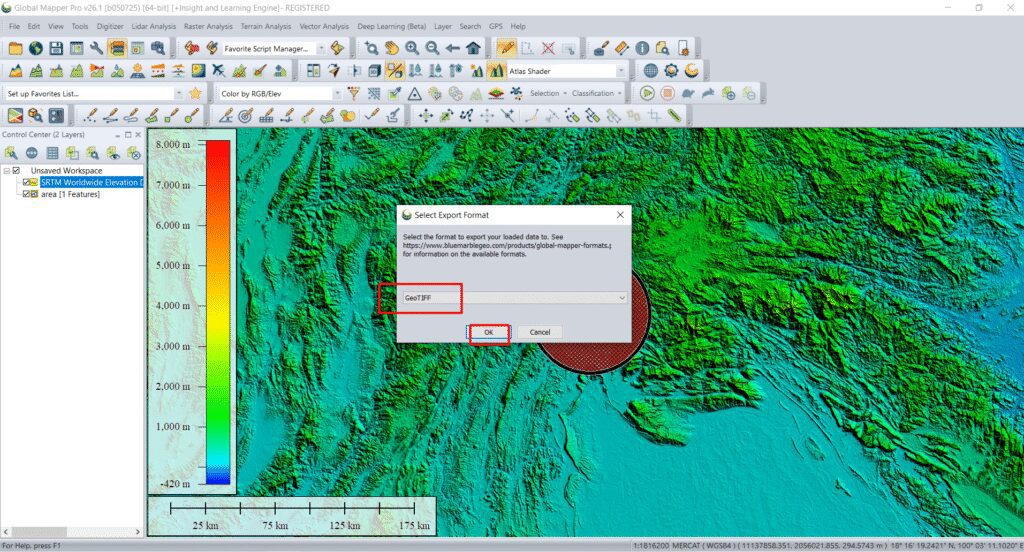This screenshot has width=1024, height=552.
Task: Click the map distance scale bar
Action: (x=292, y=515)
